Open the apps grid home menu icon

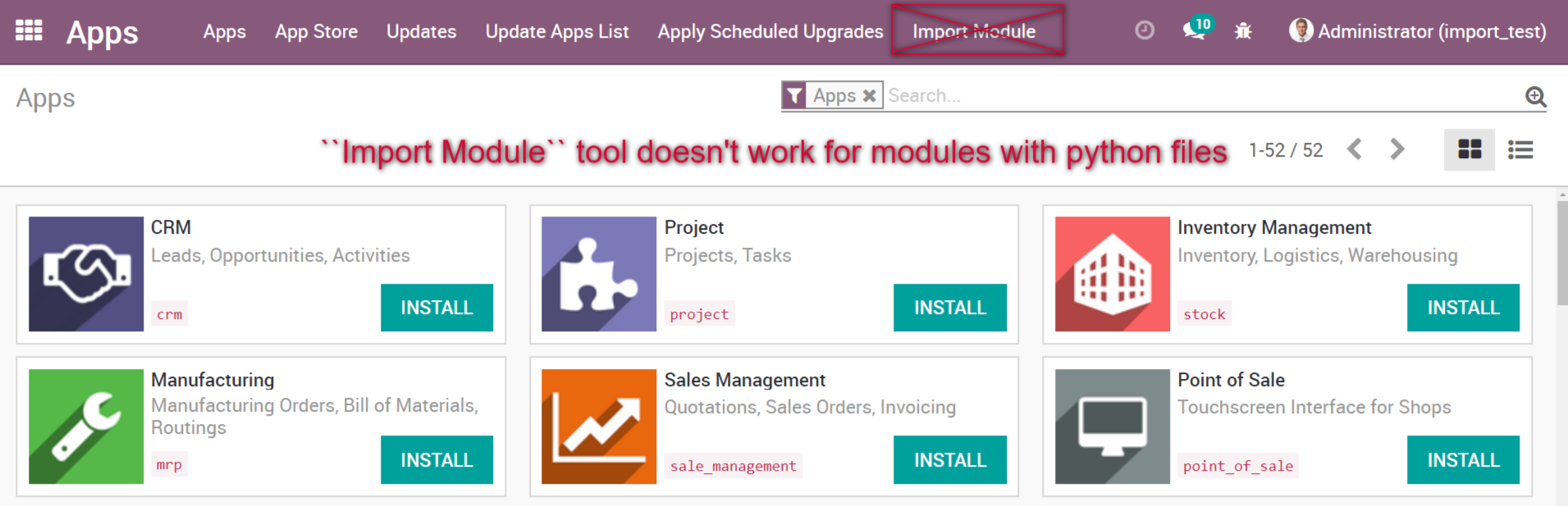click(x=29, y=30)
